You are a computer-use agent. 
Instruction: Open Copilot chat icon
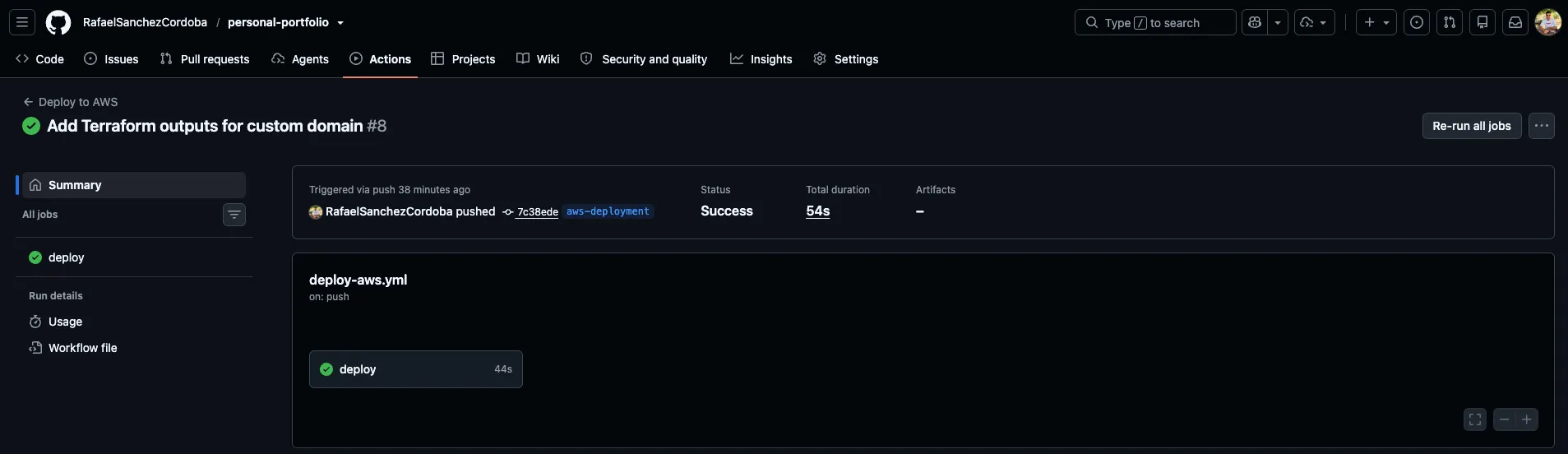click(1255, 22)
